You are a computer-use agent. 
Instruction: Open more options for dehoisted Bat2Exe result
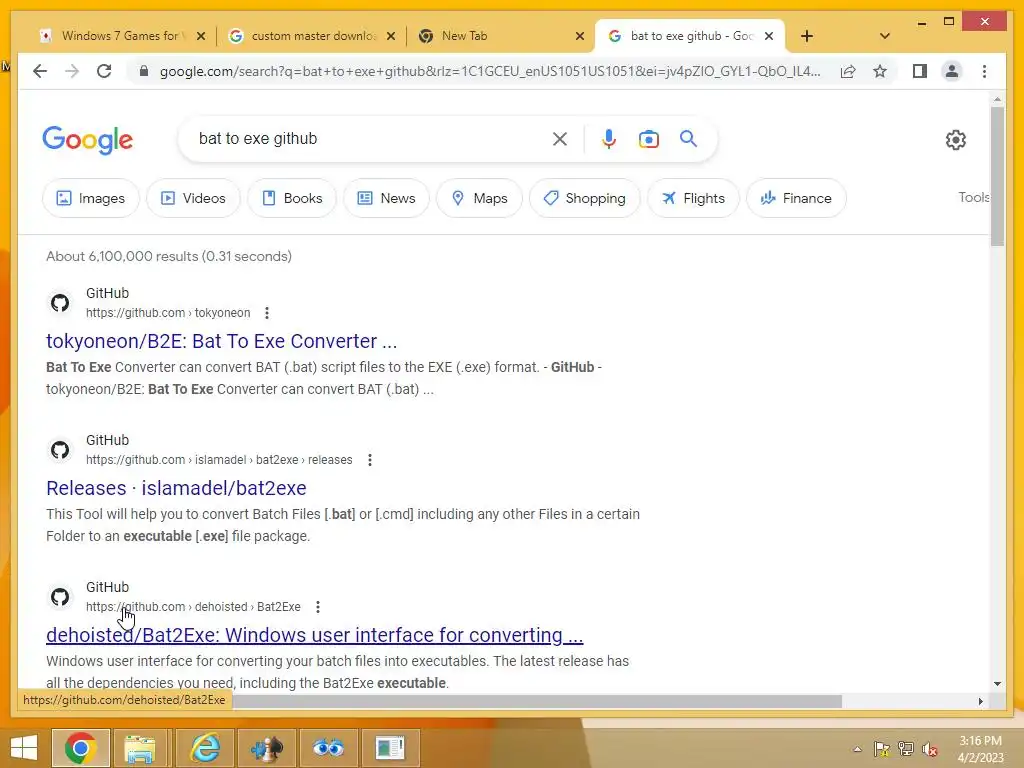coord(318,607)
